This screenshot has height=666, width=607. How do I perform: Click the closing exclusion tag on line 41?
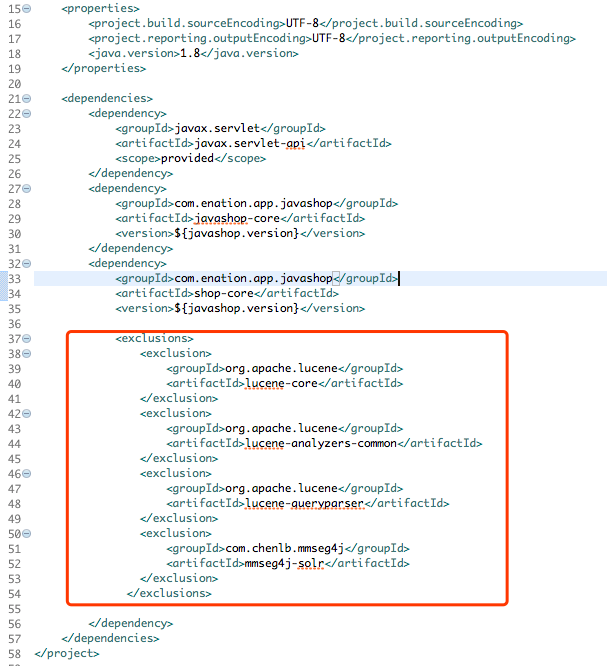pos(179,398)
